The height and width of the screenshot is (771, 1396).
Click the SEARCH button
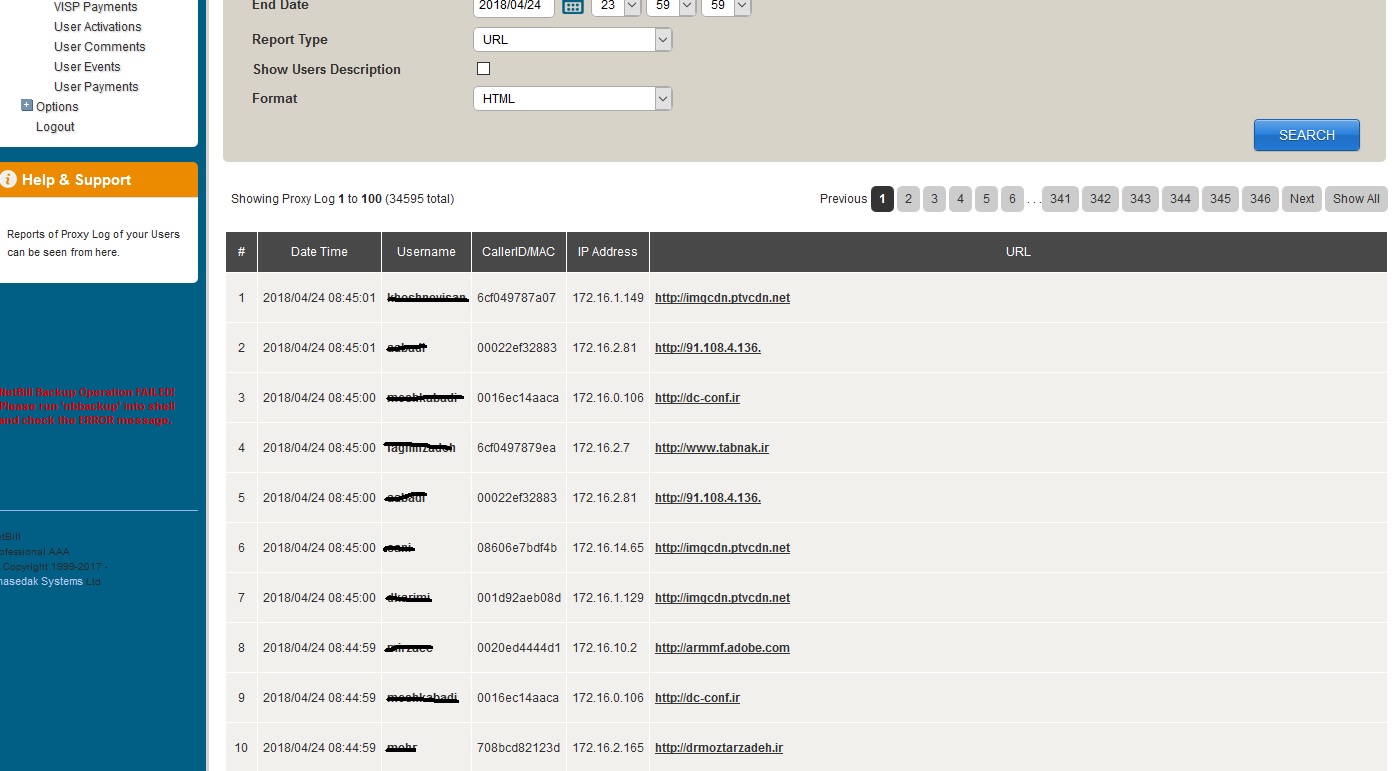[x=1307, y=135]
